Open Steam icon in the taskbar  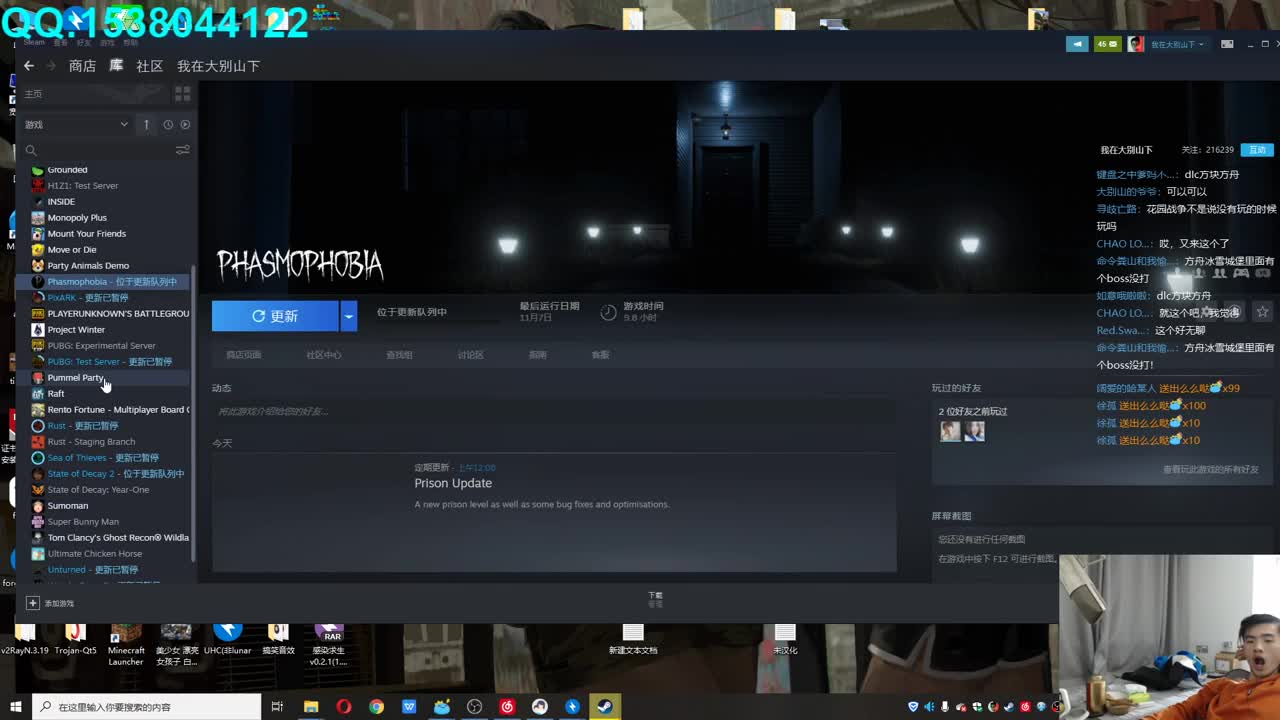pos(605,707)
